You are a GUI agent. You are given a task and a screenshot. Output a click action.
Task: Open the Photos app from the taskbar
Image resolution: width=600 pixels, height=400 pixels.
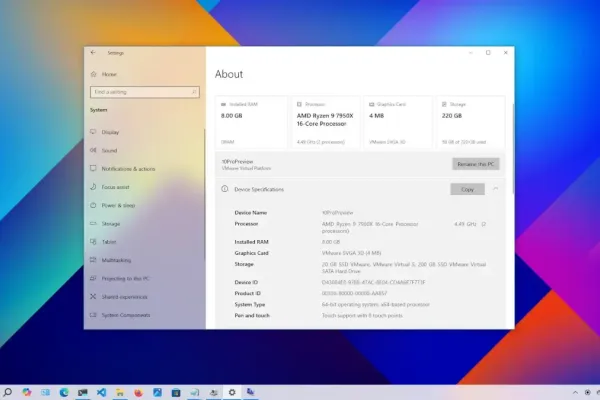pyautogui.click(x=157, y=392)
